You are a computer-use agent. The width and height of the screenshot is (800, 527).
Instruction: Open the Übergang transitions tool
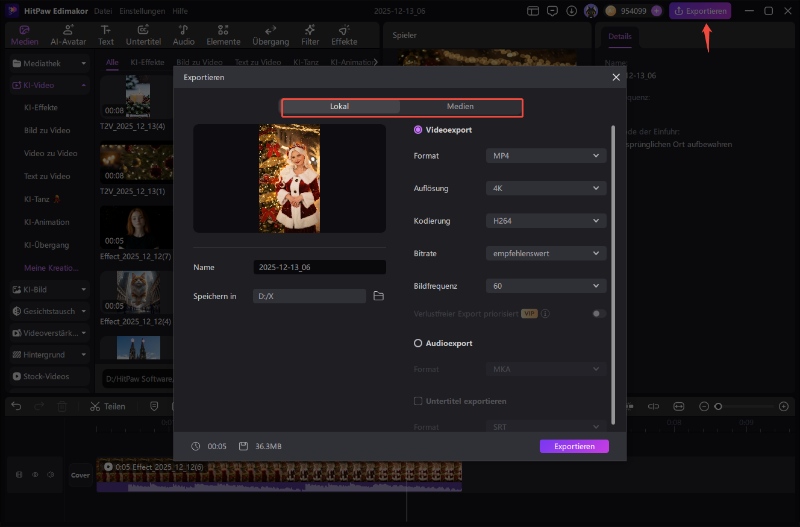pos(270,35)
